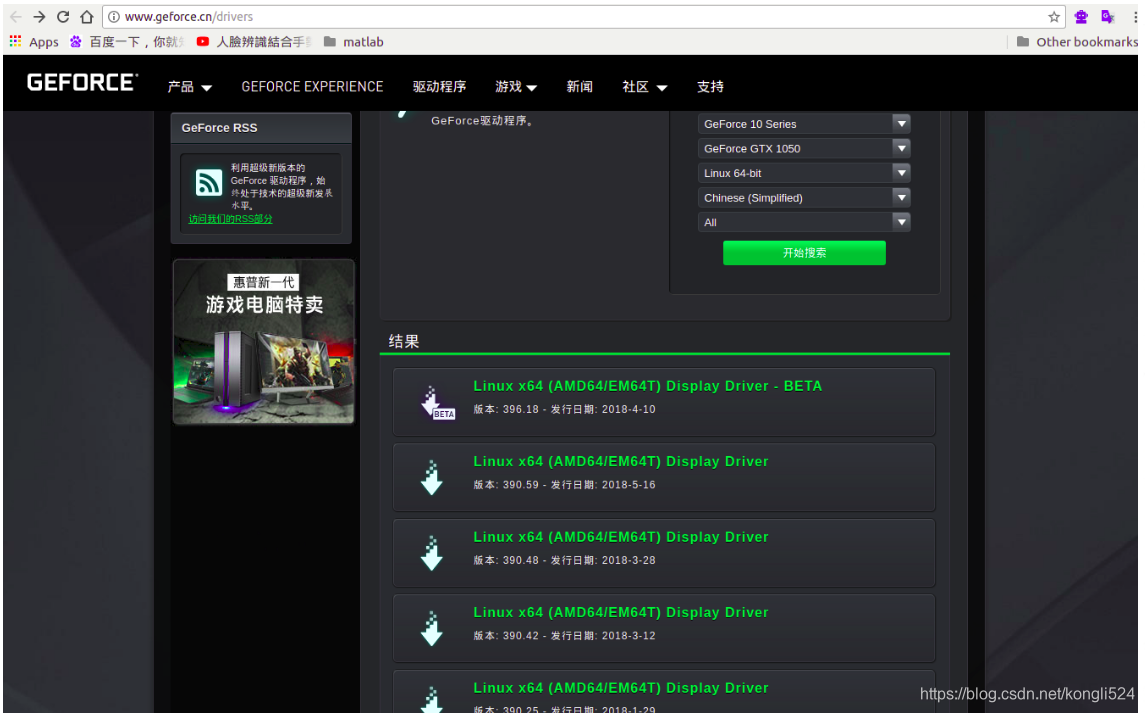Click the 开始搜索 search button
Image resolution: width=1145 pixels, height=713 pixels.
(x=804, y=253)
